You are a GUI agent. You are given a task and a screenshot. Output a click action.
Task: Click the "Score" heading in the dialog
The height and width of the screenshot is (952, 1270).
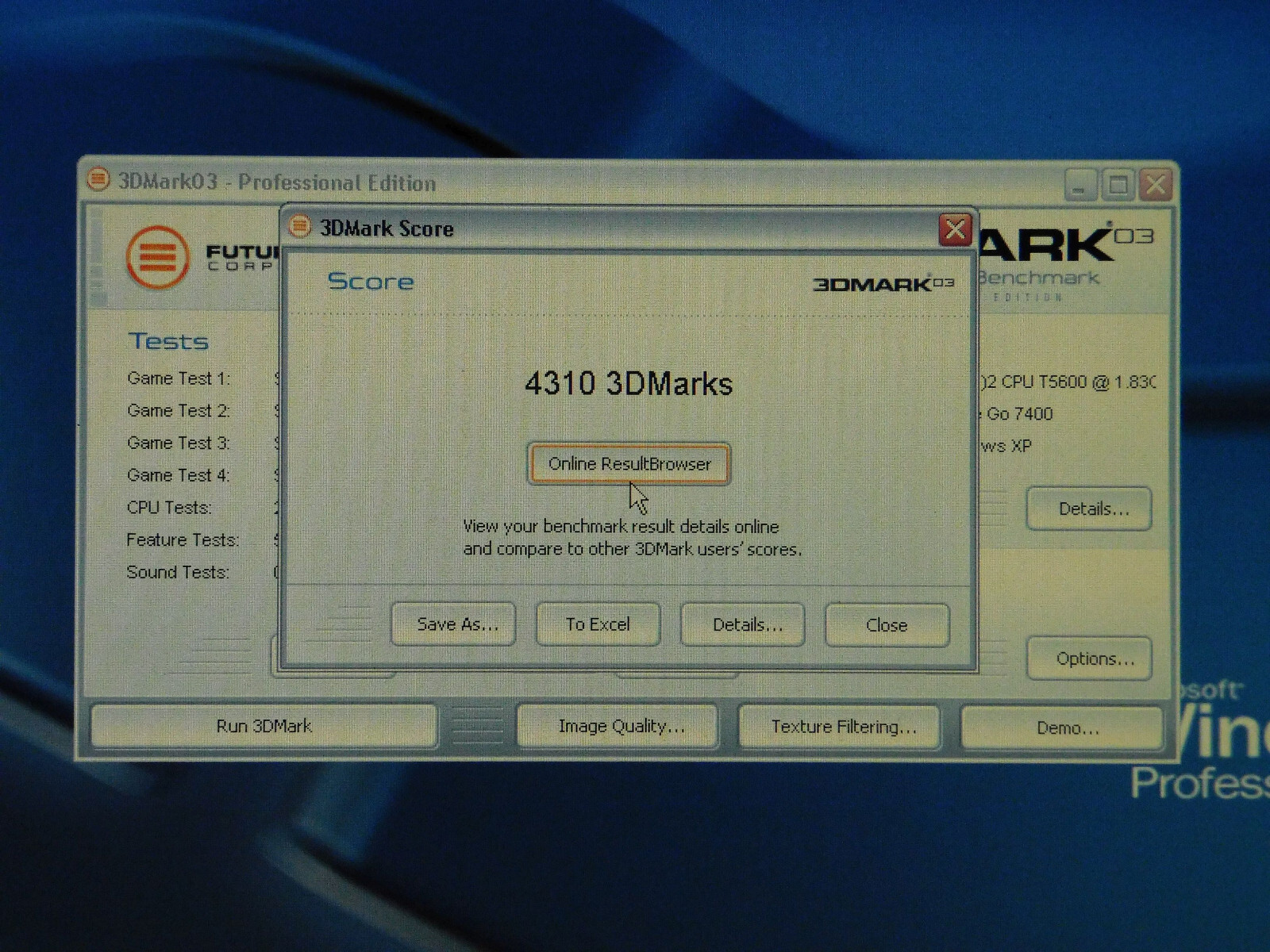click(x=371, y=282)
